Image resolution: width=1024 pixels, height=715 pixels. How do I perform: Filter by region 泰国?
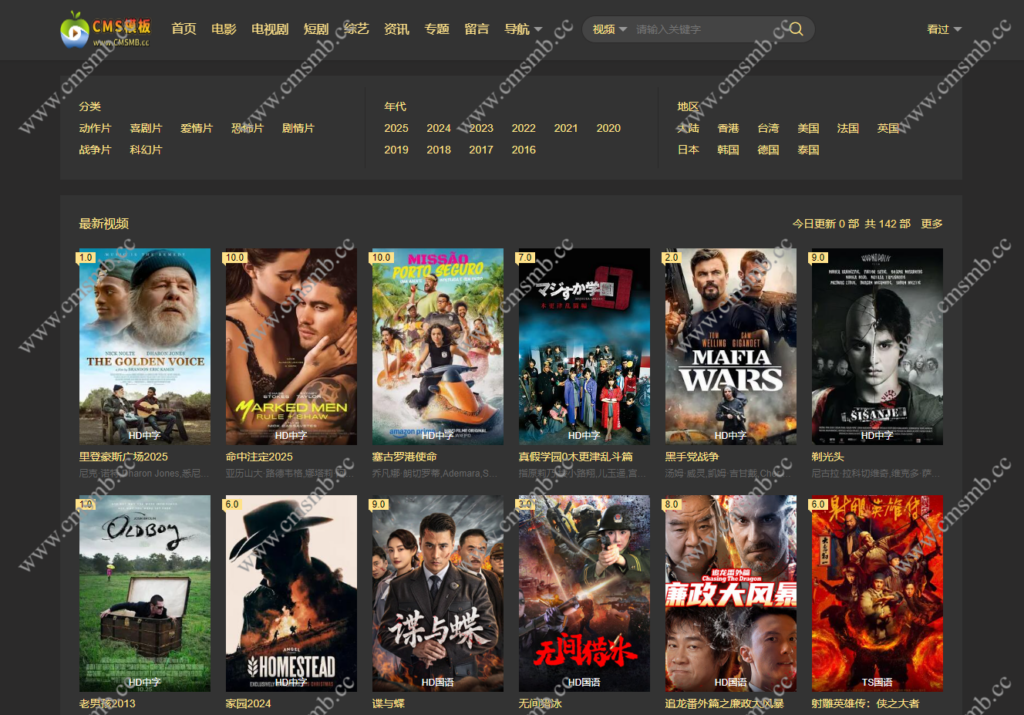tap(808, 150)
